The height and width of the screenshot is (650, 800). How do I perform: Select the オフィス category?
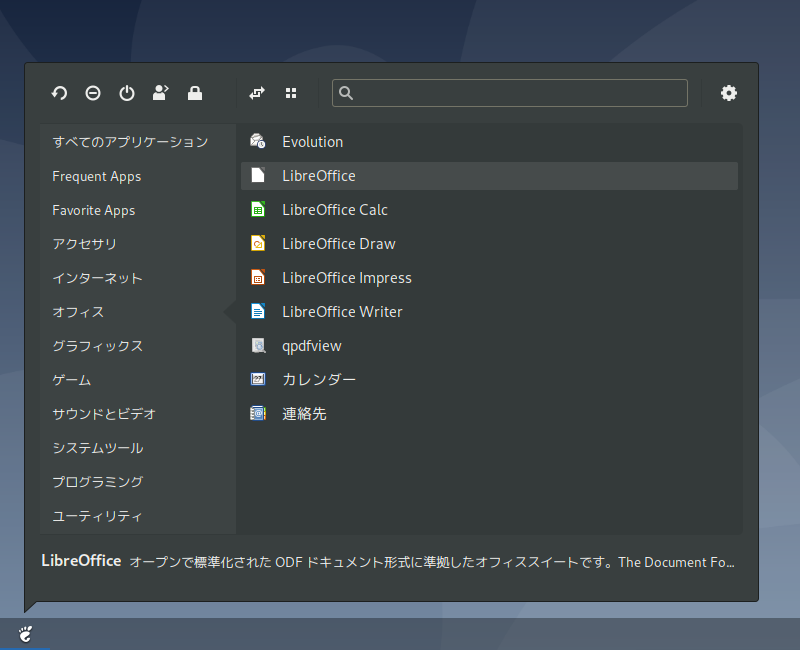coord(78,312)
